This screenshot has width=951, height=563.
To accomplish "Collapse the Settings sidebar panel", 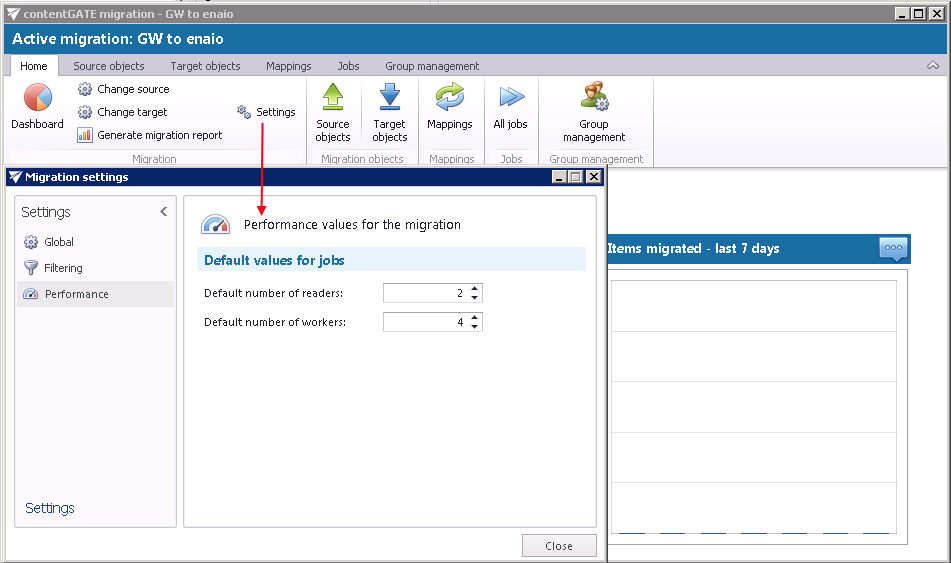I will pos(164,212).
